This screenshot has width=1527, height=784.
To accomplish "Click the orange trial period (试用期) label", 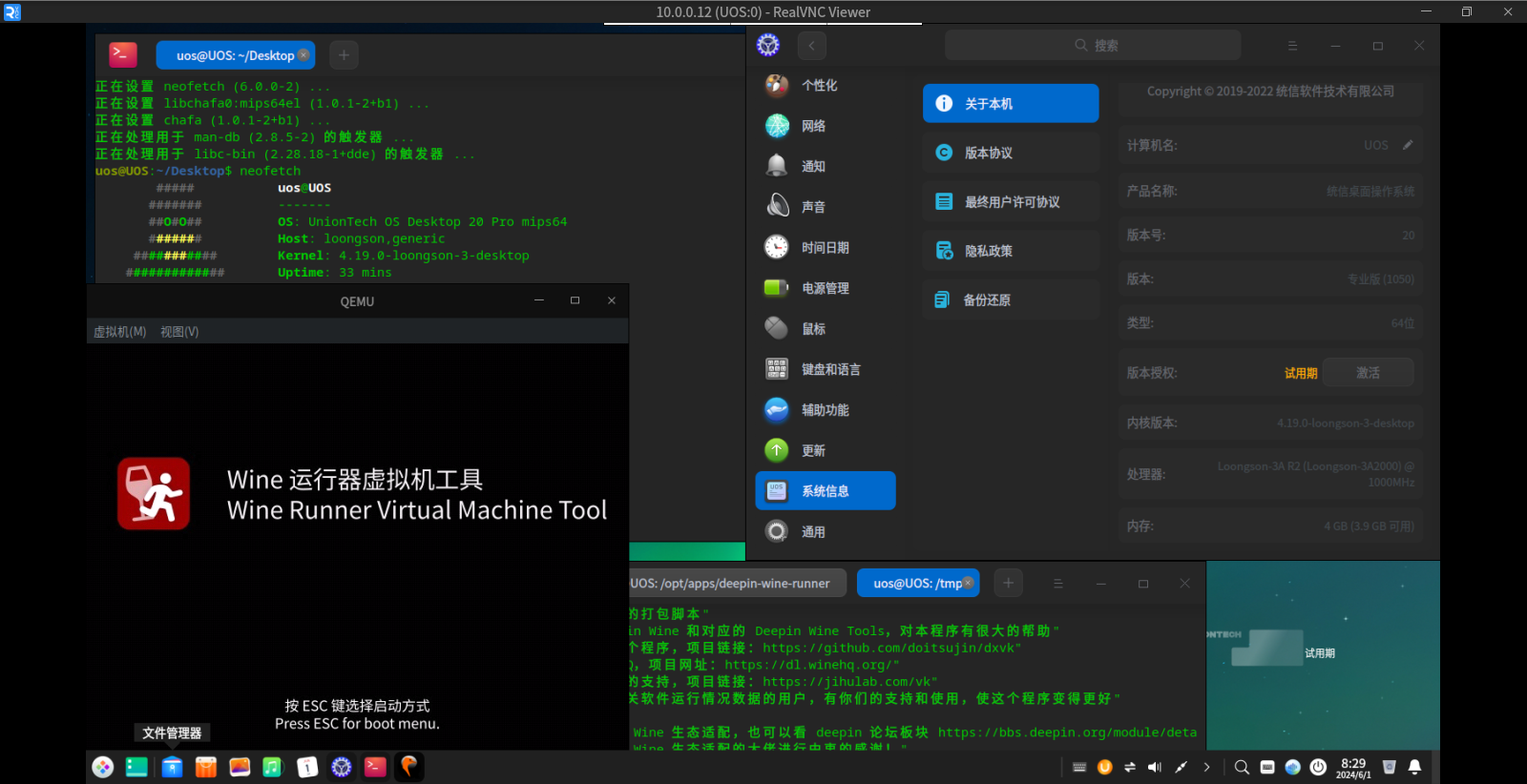I will coord(1301,373).
